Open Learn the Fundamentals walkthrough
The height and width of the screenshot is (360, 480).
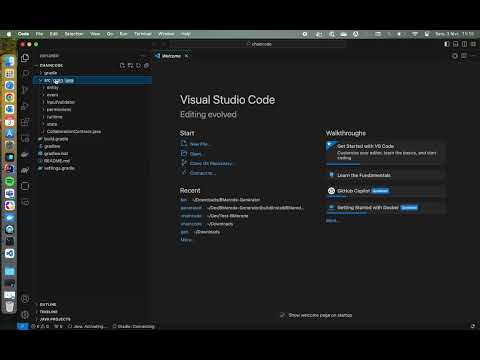click(386, 175)
